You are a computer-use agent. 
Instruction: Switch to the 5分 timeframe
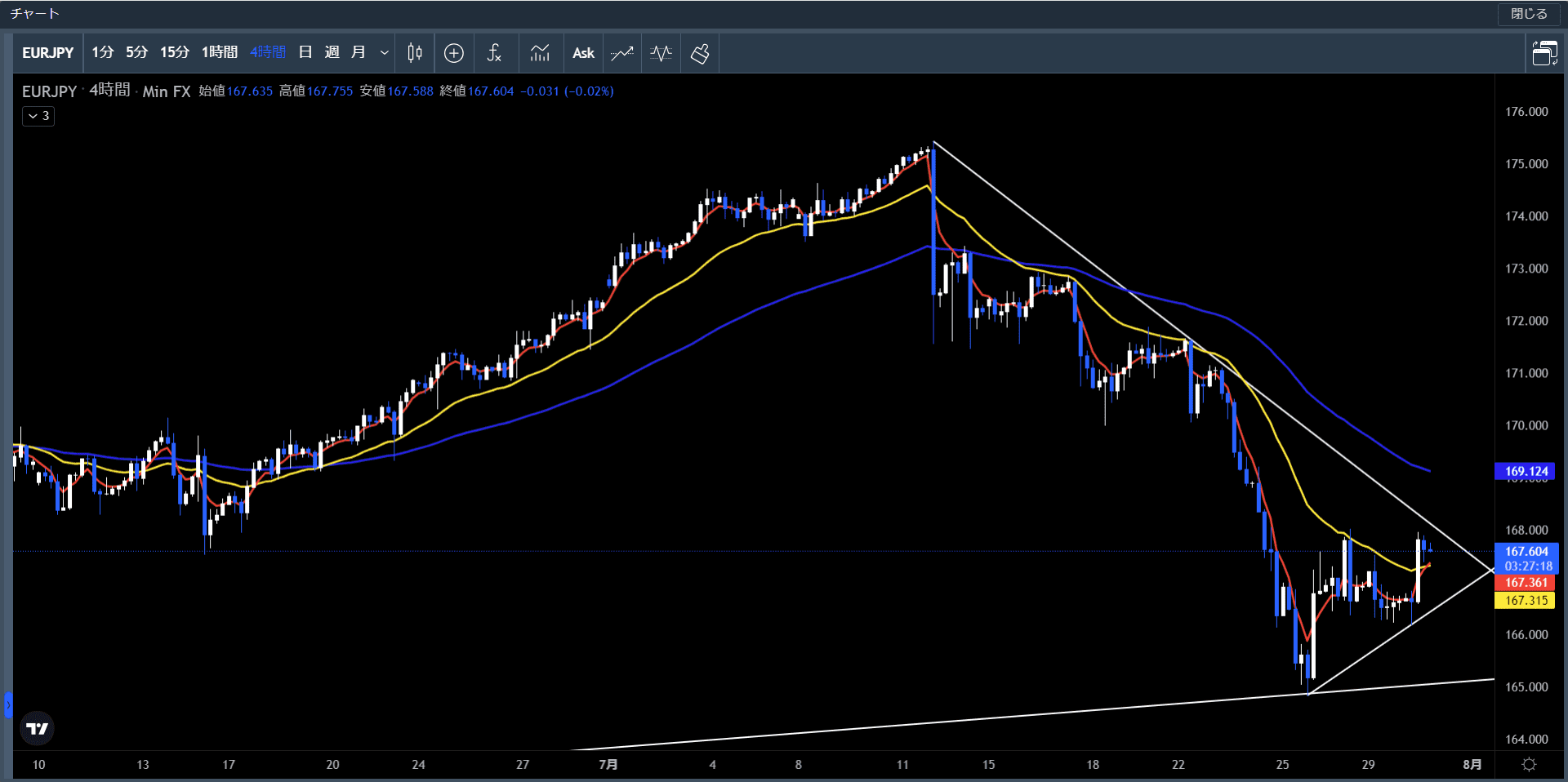136,52
